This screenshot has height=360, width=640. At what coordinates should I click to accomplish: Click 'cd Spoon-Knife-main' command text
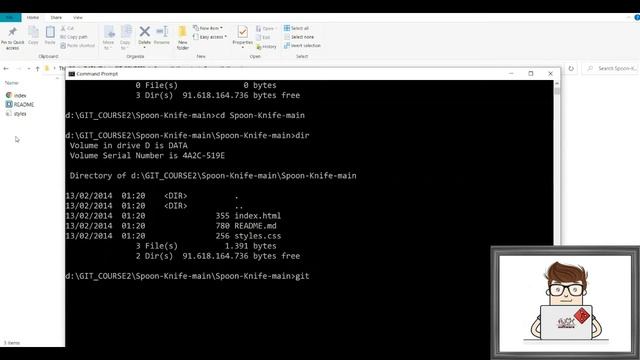pos(260,116)
